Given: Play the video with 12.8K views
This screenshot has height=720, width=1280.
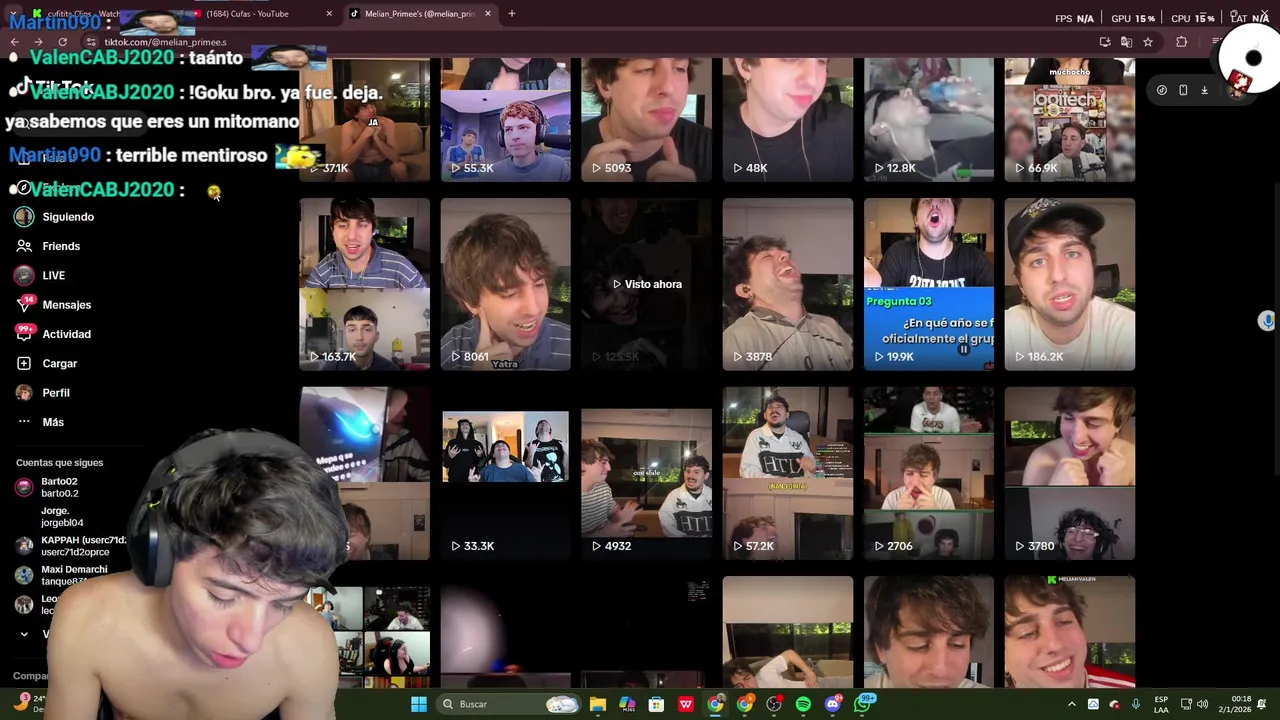Looking at the screenshot, I should click(x=929, y=120).
